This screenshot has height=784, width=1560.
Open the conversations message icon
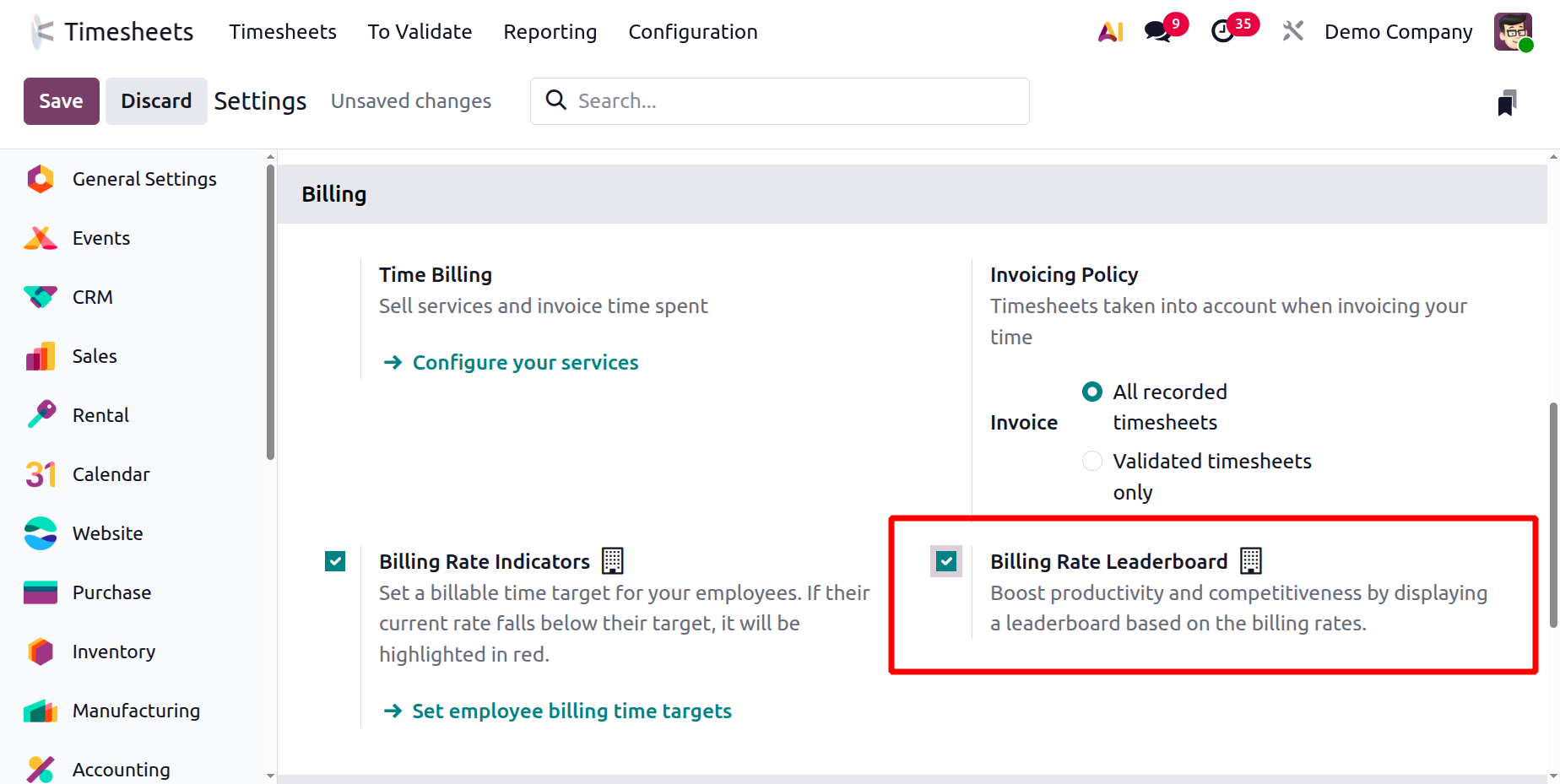tap(1158, 32)
